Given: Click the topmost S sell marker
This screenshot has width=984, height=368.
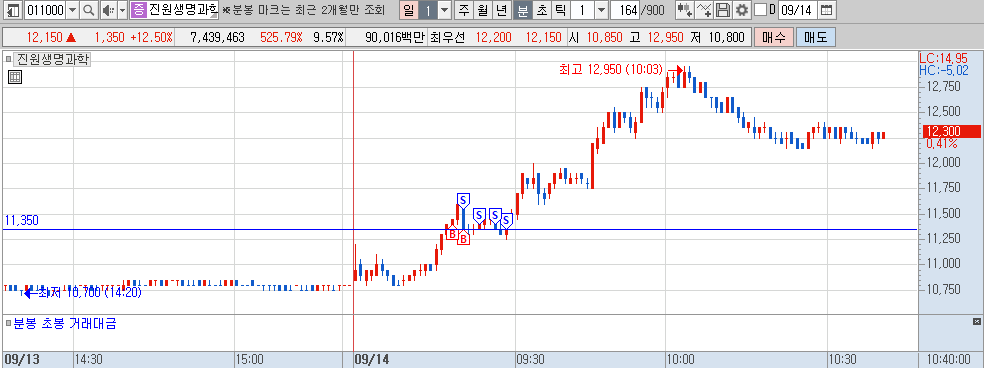Looking at the screenshot, I should [x=463, y=200].
